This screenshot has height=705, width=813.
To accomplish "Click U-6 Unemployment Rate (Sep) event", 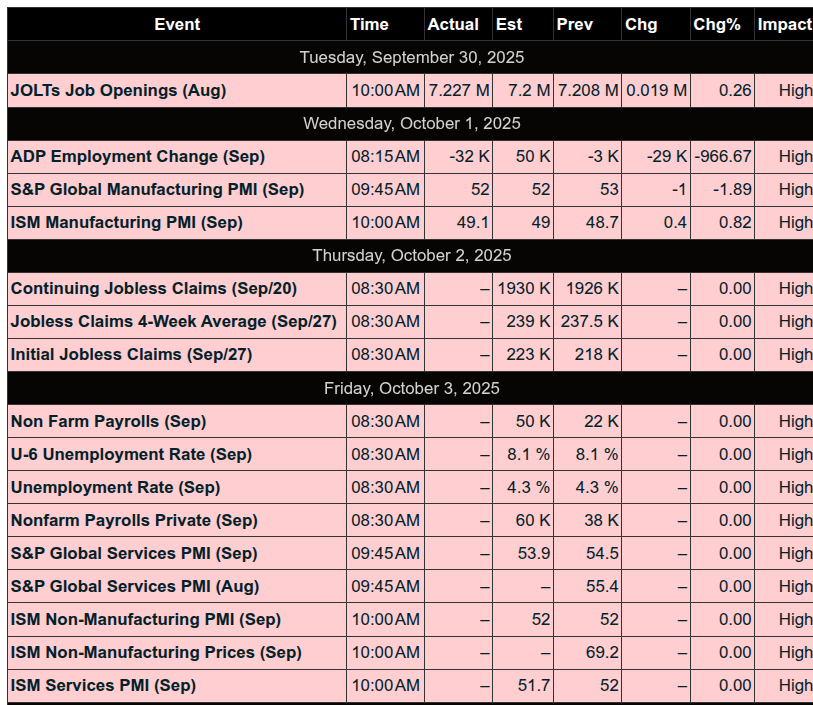I will click(131, 455).
